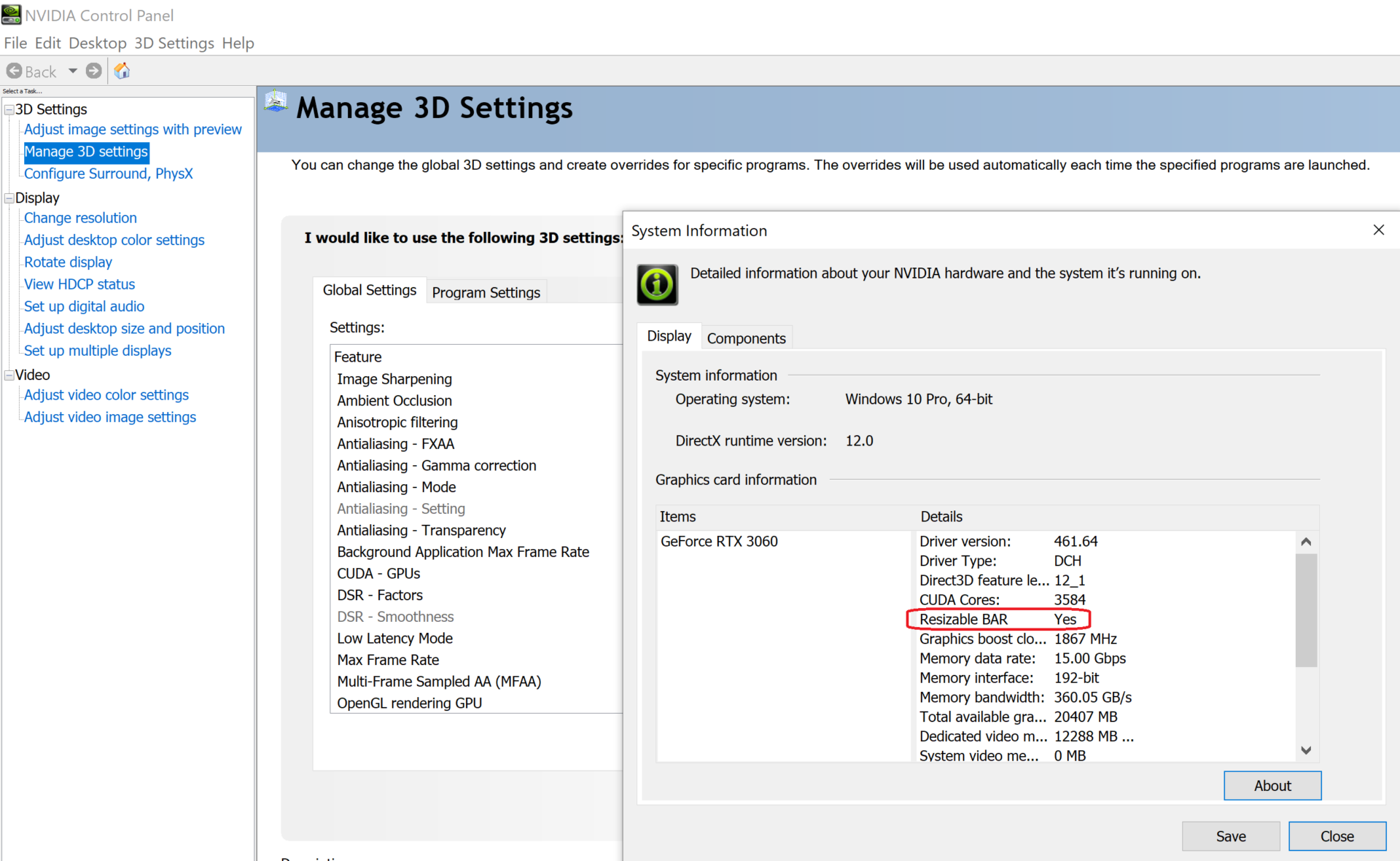Click the Home icon in toolbar

(122, 71)
